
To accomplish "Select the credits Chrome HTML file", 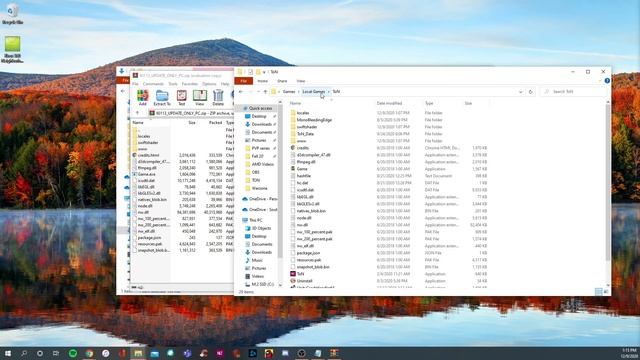I will (x=302, y=148).
